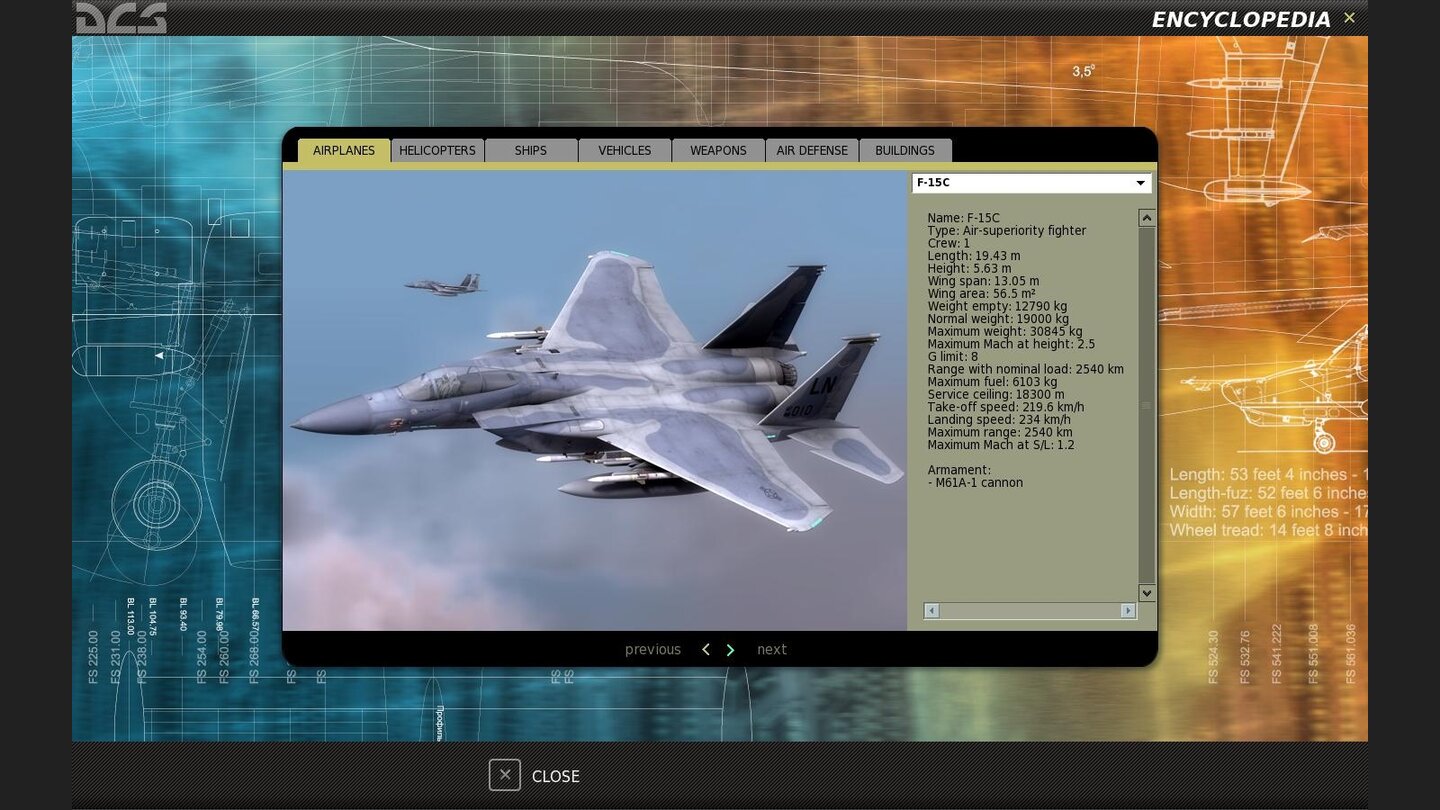The width and height of the screenshot is (1440, 810).
Task: Click 'Length: 19.43 m' text
Action: tap(974, 256)
